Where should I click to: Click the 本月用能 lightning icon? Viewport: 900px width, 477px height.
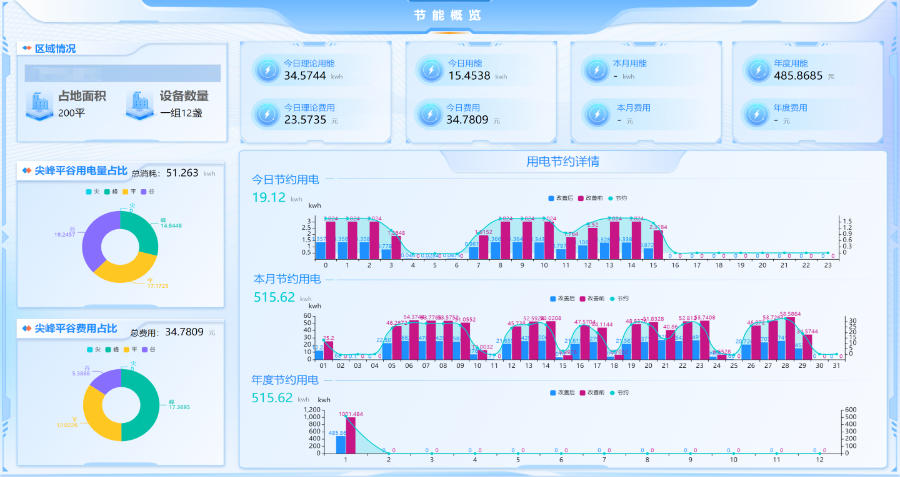(x=595, y=69)
